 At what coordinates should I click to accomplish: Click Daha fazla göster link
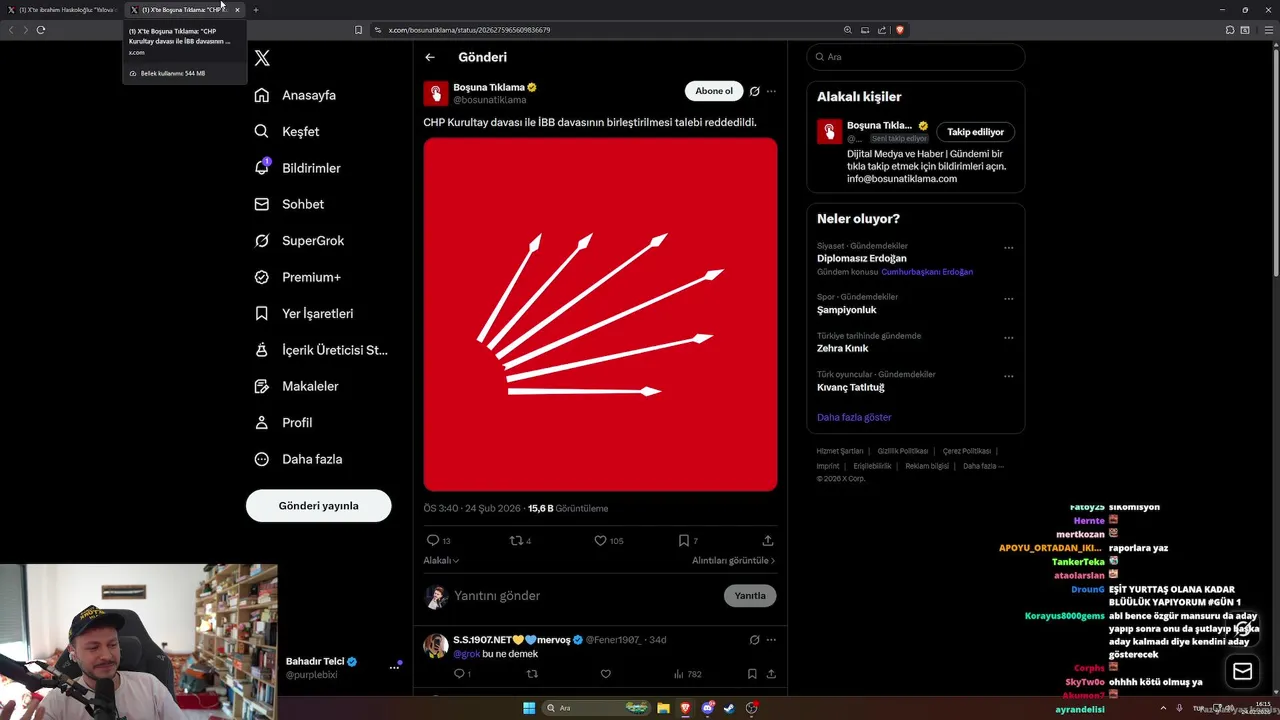854,417
